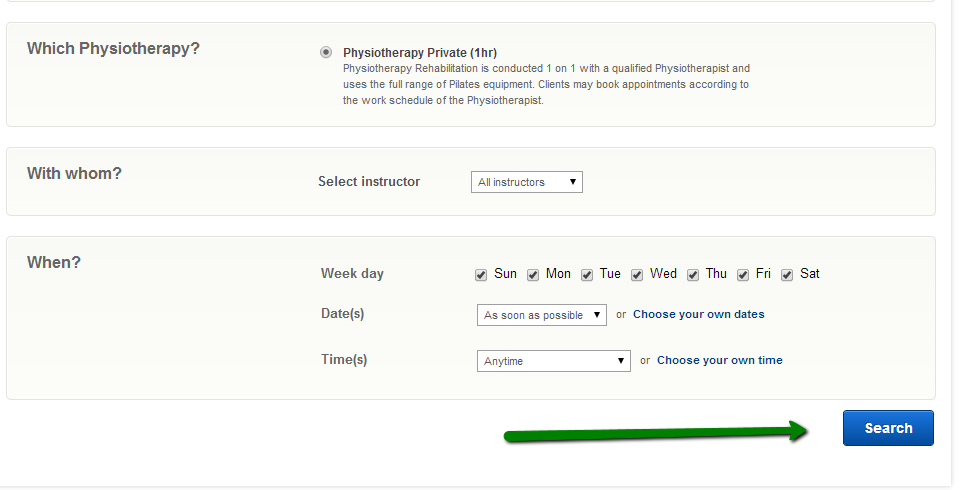Expand the As soon as possible dropdown

click(x=542, y=315)
